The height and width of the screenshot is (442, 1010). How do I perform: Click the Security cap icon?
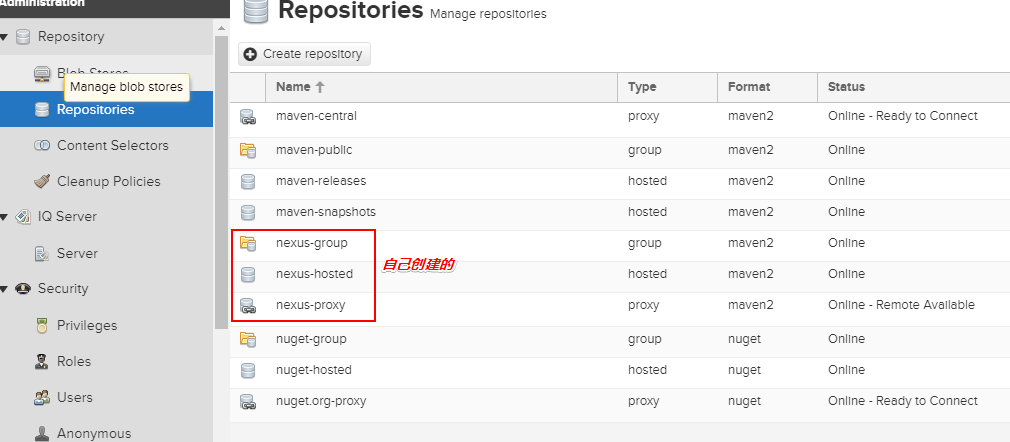coord(23,289)
